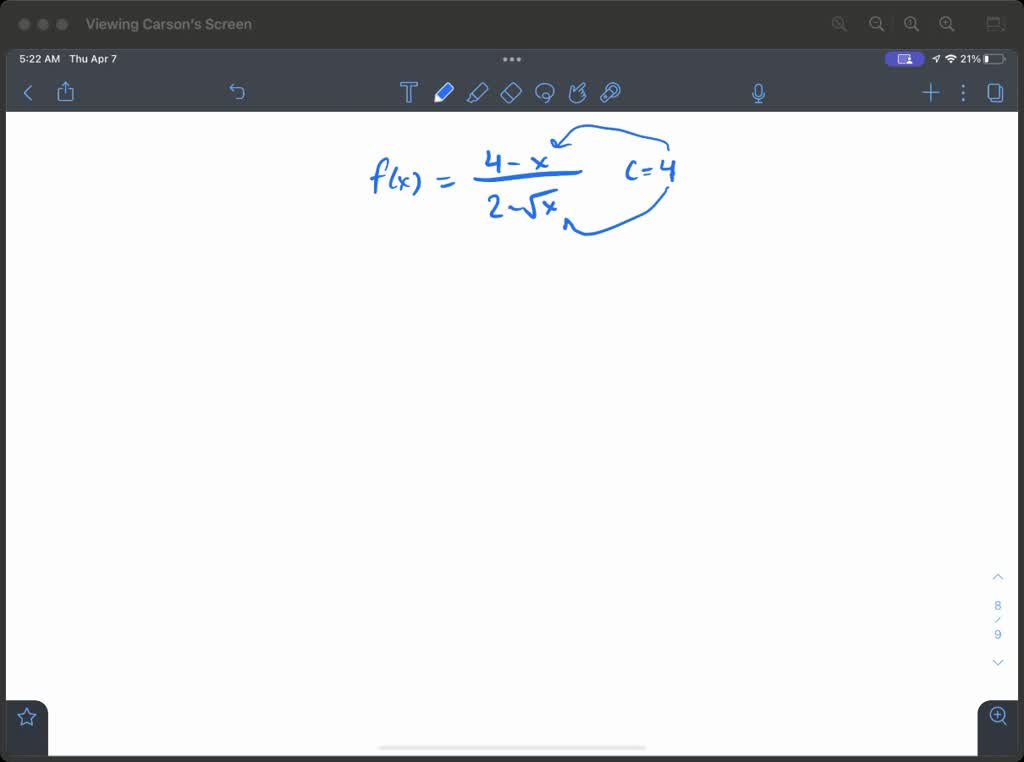Select the Lasso selection tool
Image resolution: width=1024 pixels, height=762 pixels.
544,92
